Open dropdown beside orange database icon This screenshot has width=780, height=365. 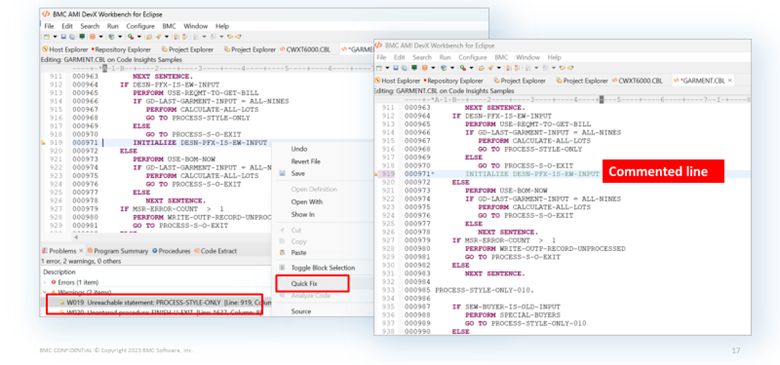101,36
